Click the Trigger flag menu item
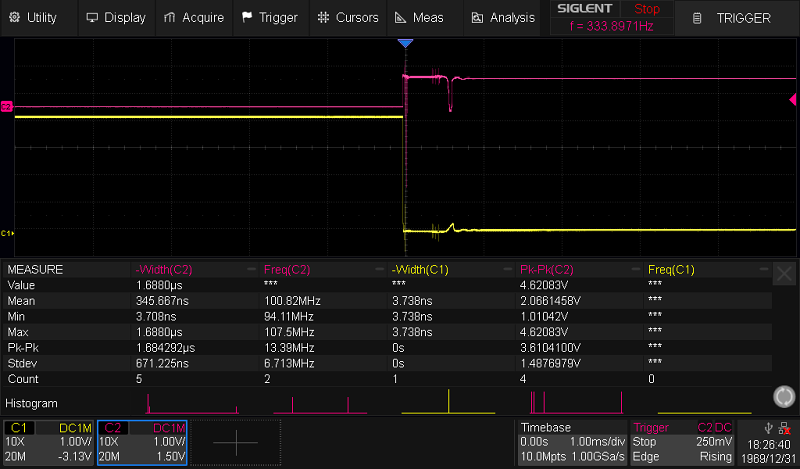The image size is (800, 469). (x=269, y=17)
